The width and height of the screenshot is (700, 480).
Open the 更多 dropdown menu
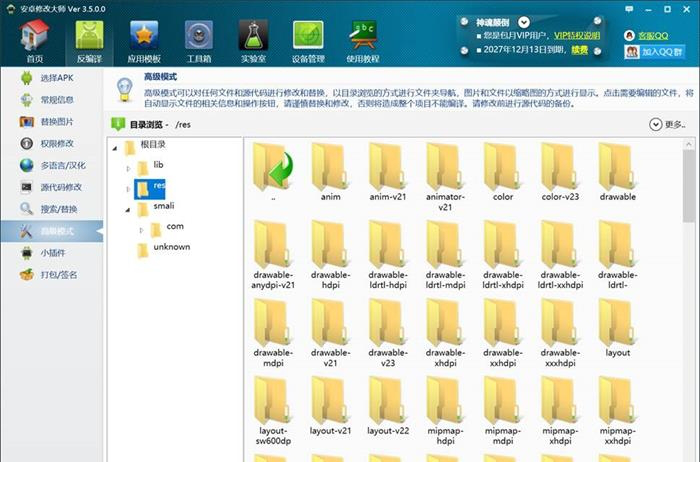click(x=667, y=125)
